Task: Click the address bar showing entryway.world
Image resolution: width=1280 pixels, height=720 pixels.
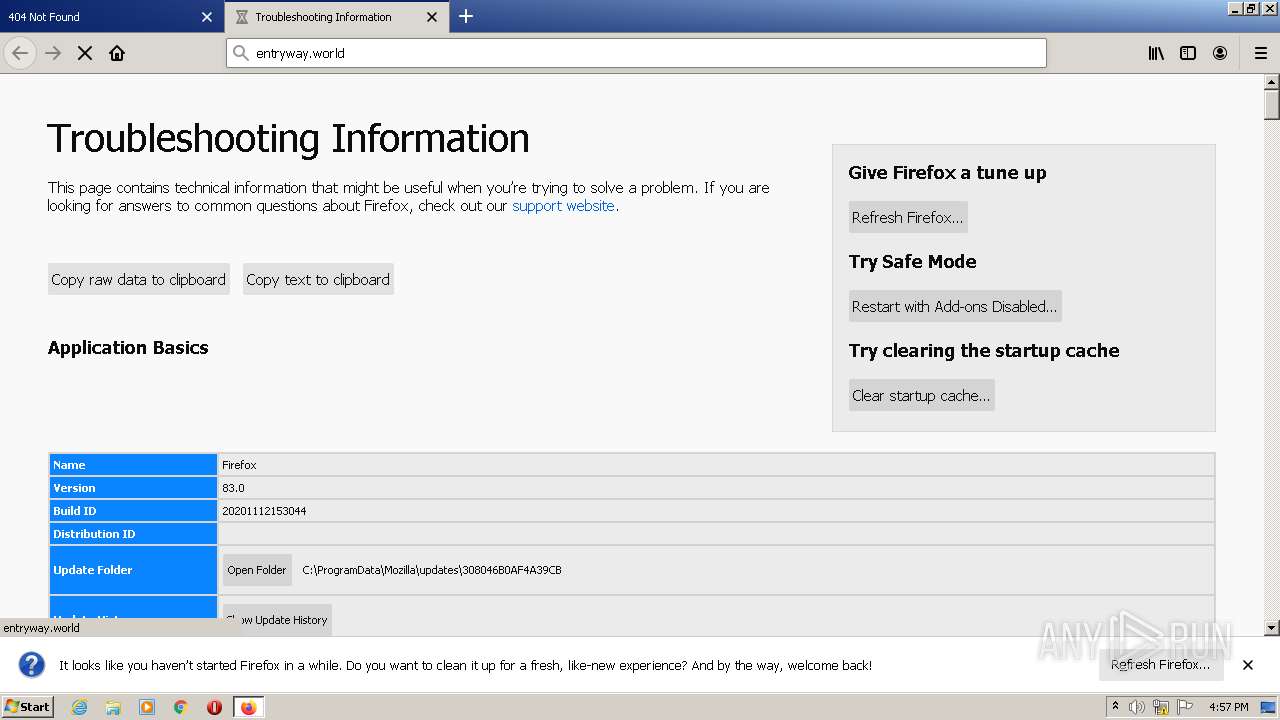Action: [x=636, y=53]
